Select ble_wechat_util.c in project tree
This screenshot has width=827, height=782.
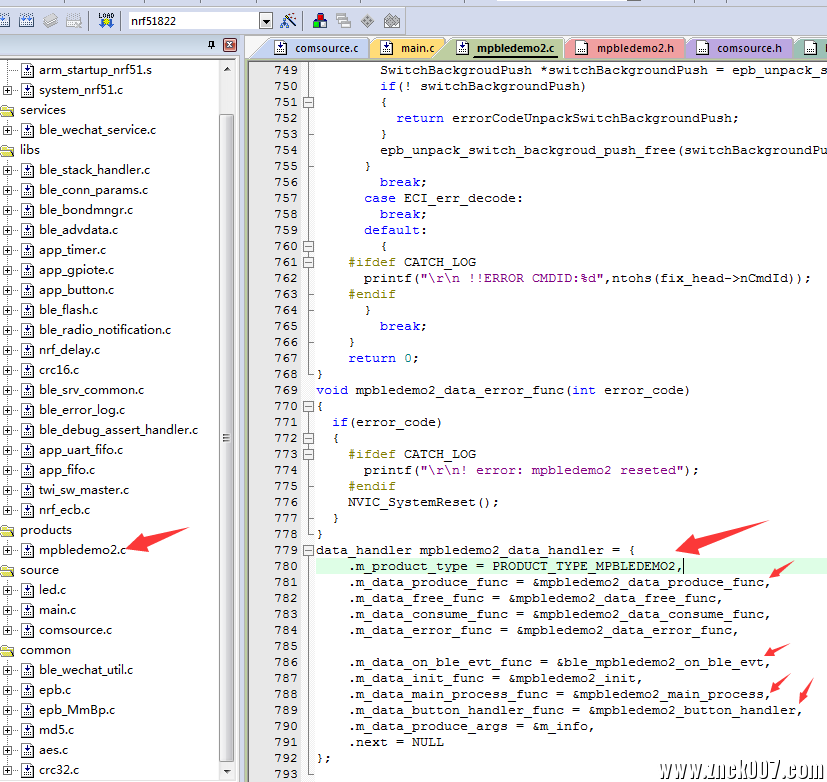click(86, 671)
